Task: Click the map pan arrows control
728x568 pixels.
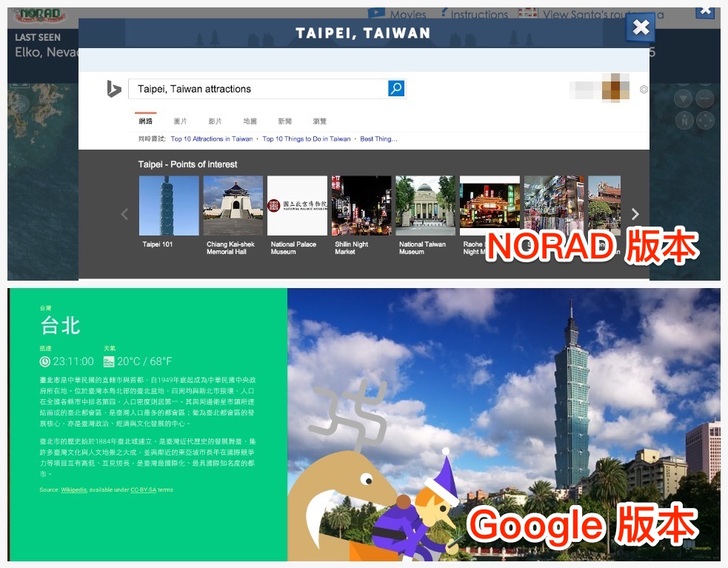Action: [x=705, y=121]
